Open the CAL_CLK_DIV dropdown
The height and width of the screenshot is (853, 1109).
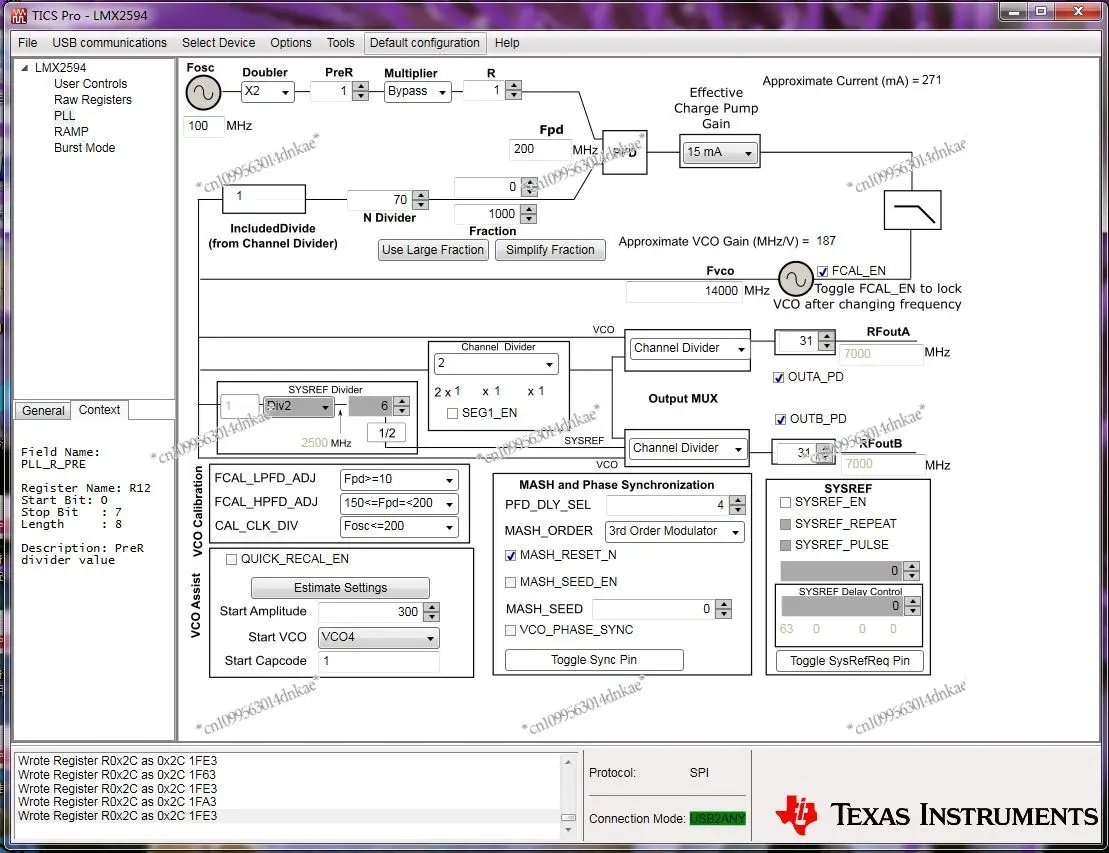point(399,527)
